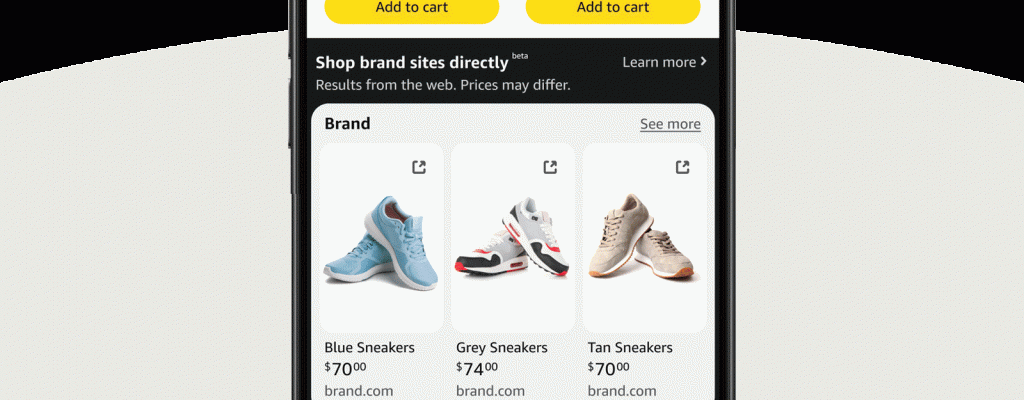
Task: Click the $74.00 price on Grey Sneakers
Action: pyautogui.click(x=477, y=368)
